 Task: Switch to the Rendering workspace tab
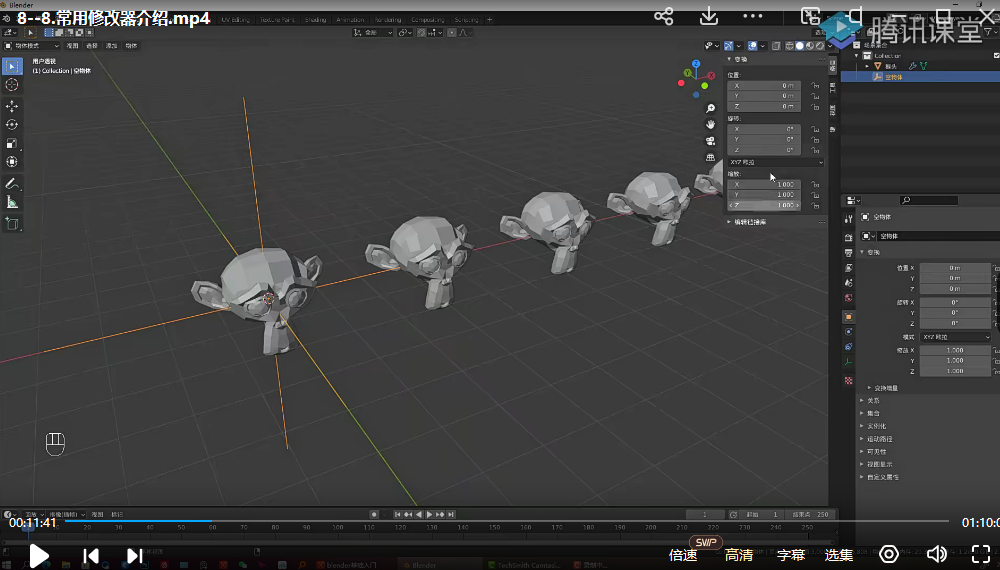(x=388, y=20)
